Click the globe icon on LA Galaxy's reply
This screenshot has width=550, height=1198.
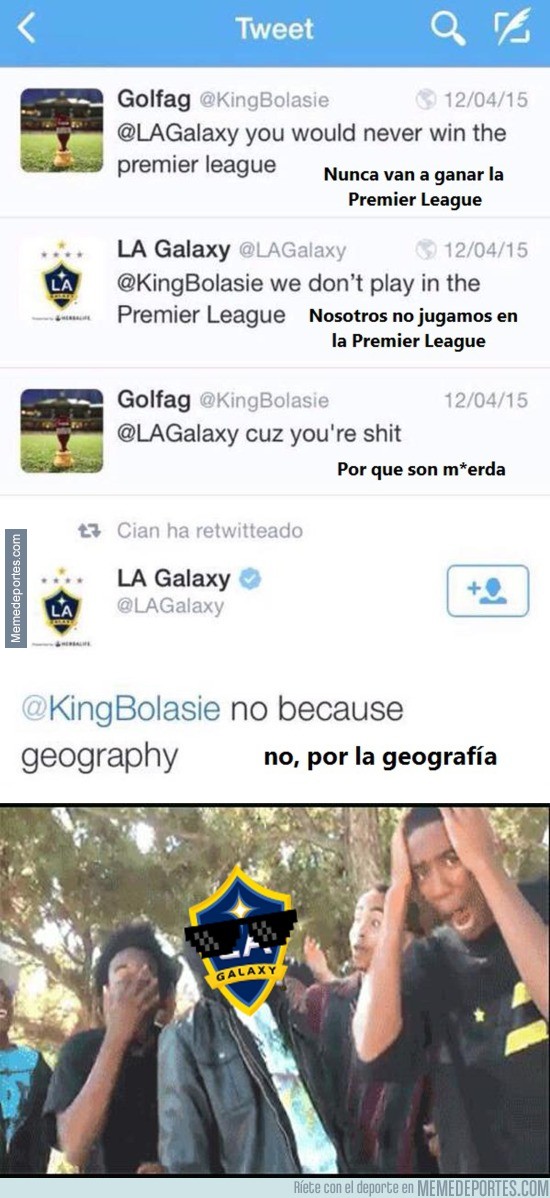[x=426, y=250]
